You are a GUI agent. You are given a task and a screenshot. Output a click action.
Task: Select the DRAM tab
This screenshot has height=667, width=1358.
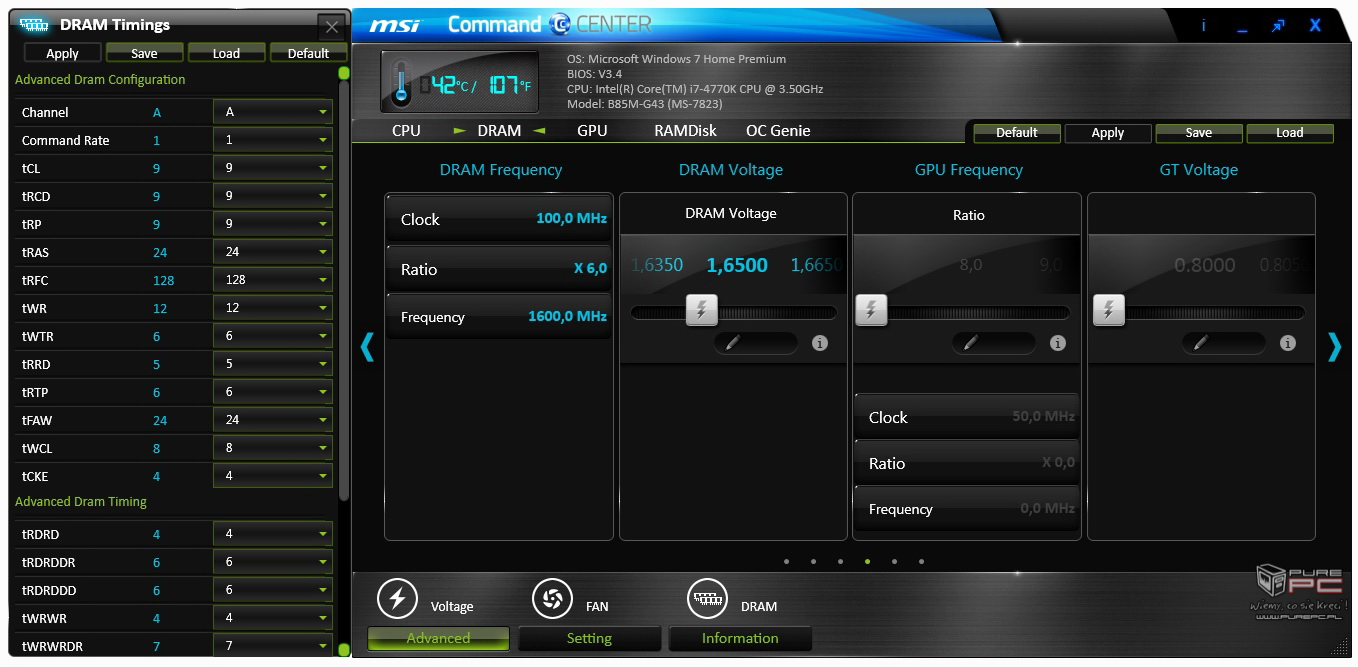pos(499,131)
